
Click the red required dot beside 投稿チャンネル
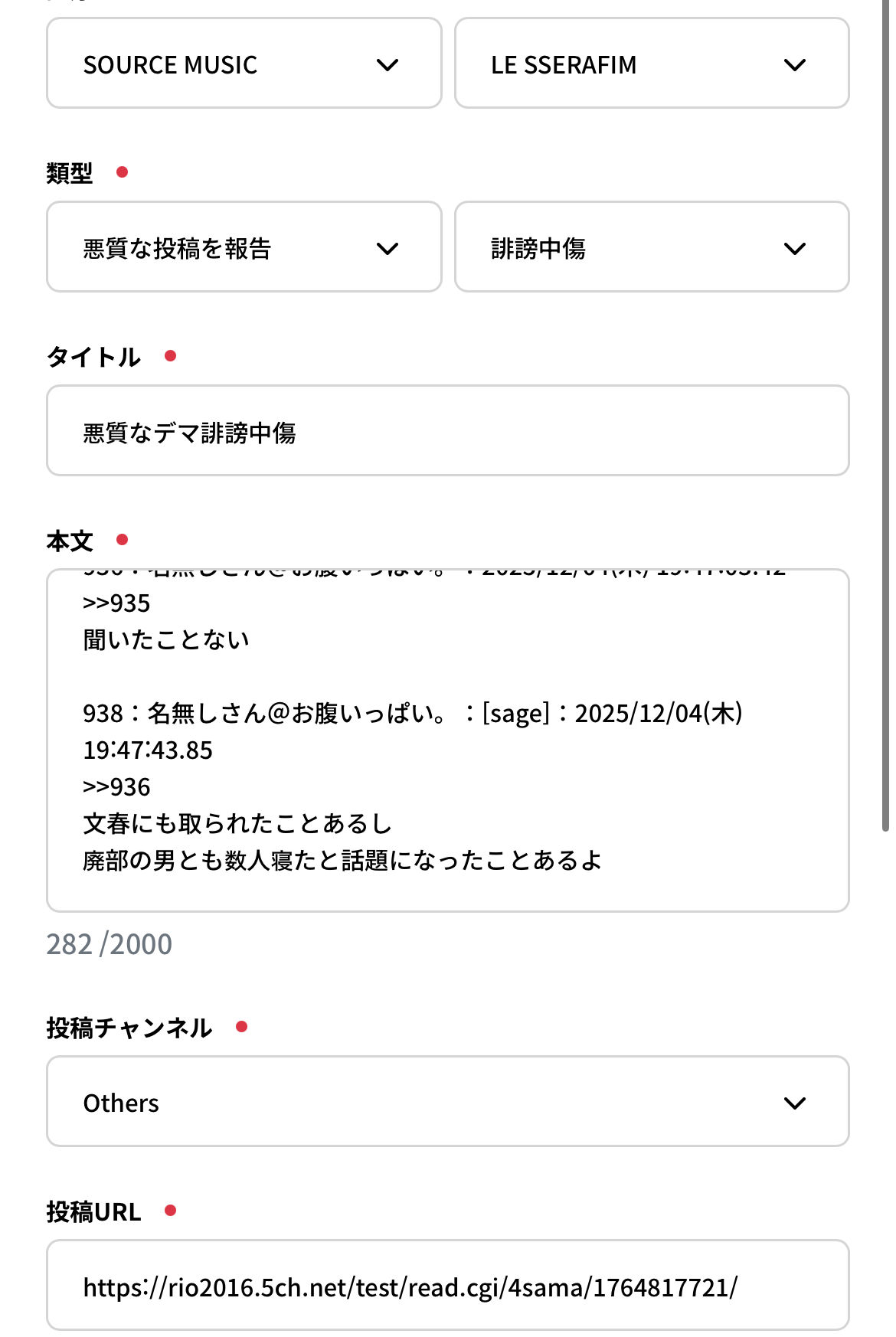pyautogui.click(x=241, y=1027)
